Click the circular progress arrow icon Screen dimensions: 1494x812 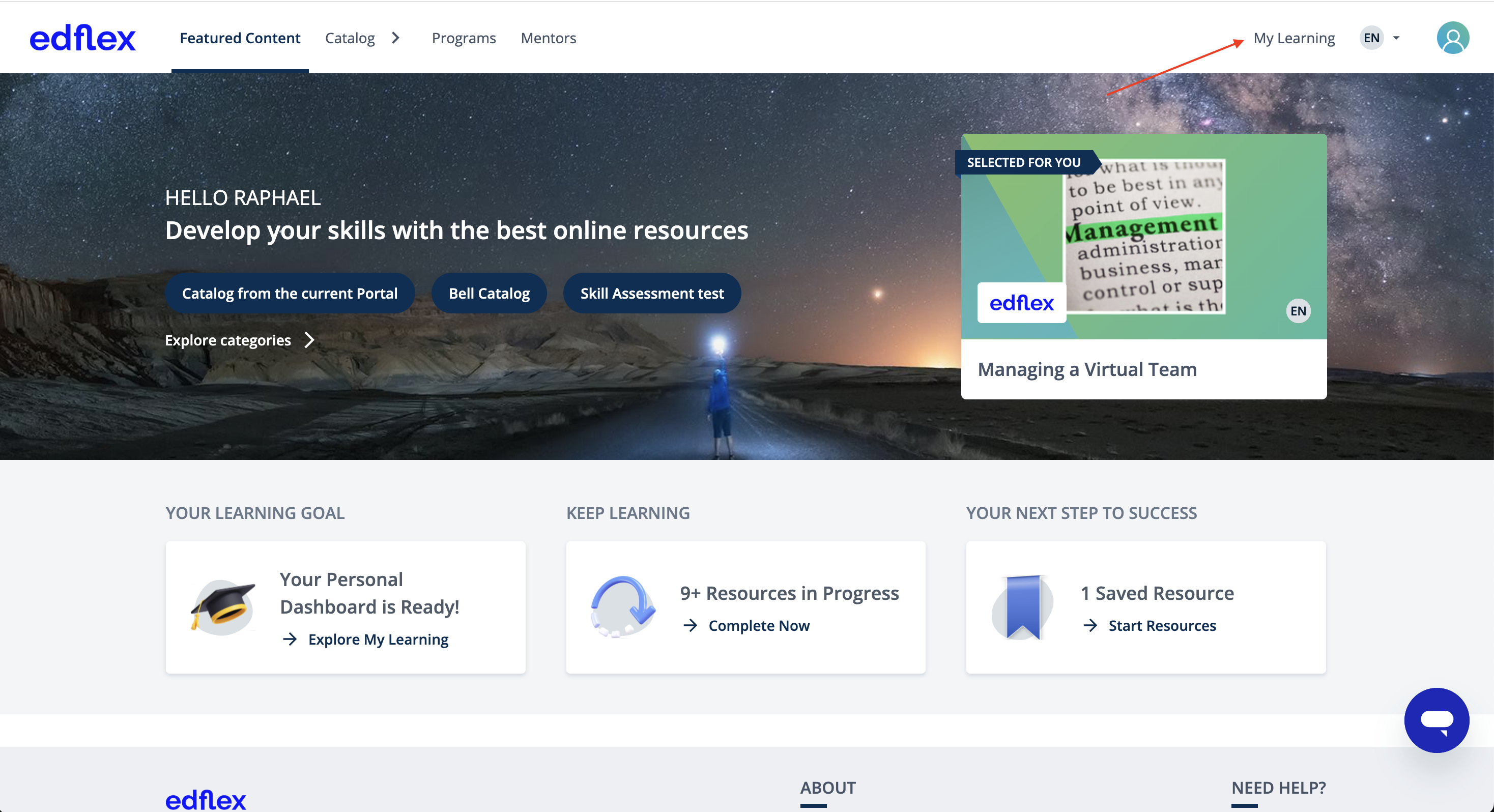[623, 606]
